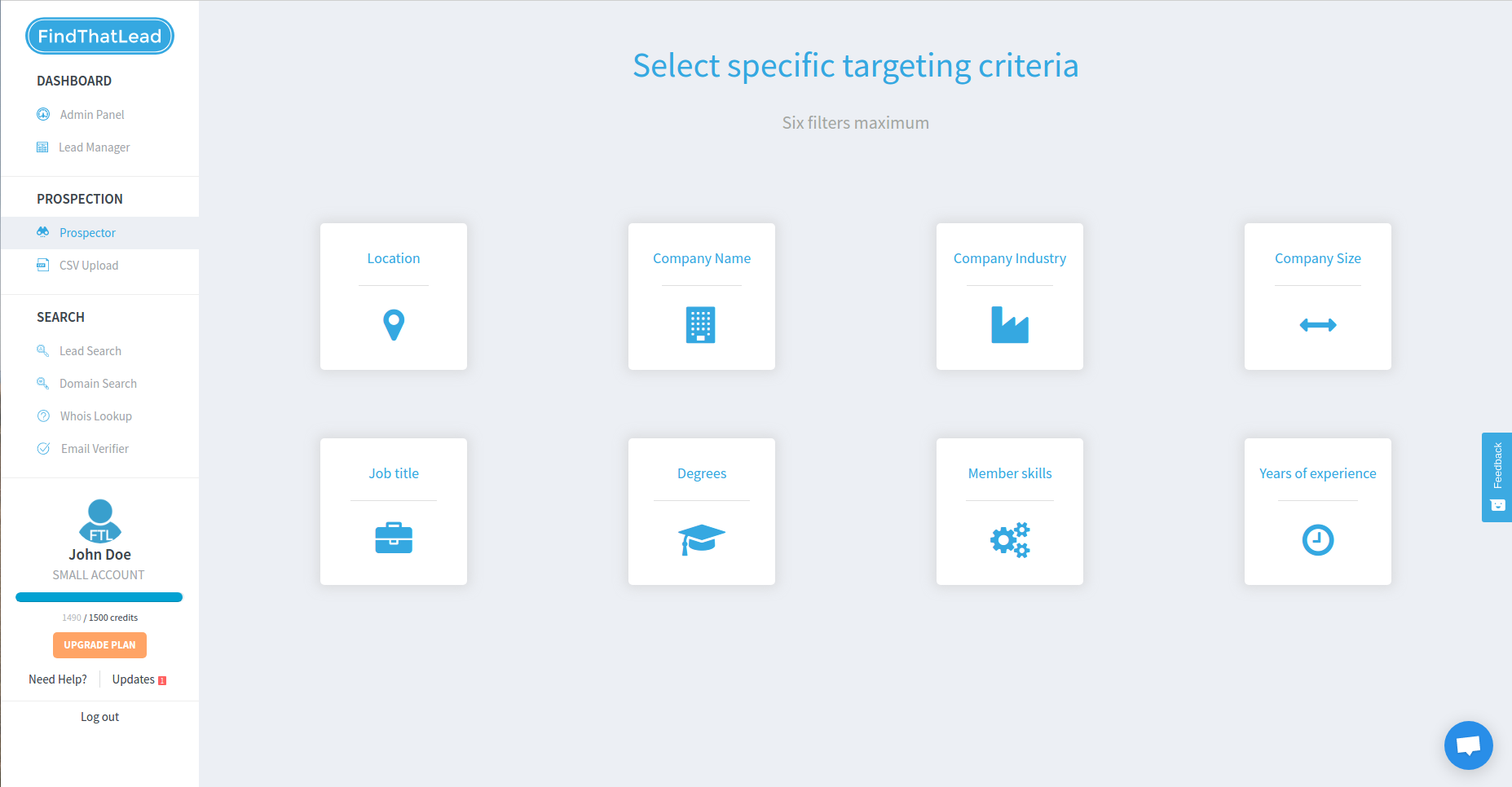
Task: Go to Admin Panel in sidebar
Action: tap(91, 115)
